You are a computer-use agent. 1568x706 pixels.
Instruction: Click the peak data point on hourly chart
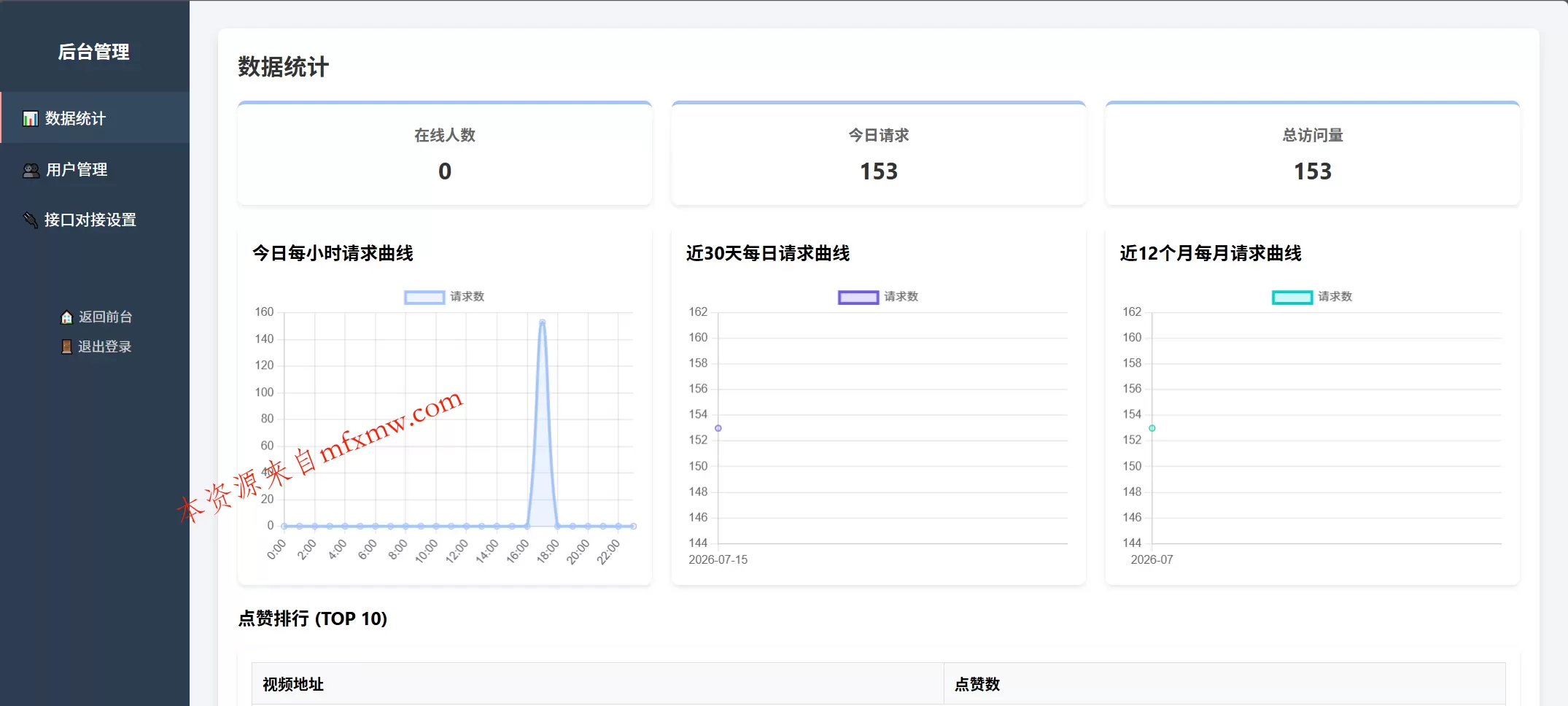542,322
